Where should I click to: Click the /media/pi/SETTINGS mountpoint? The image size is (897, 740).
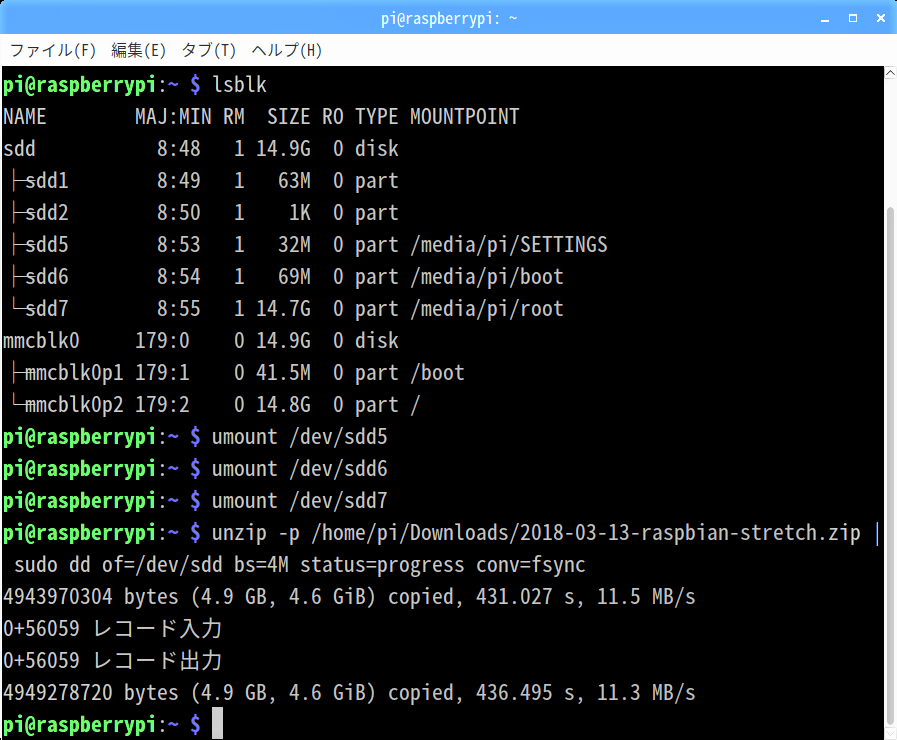pos(509,245)
